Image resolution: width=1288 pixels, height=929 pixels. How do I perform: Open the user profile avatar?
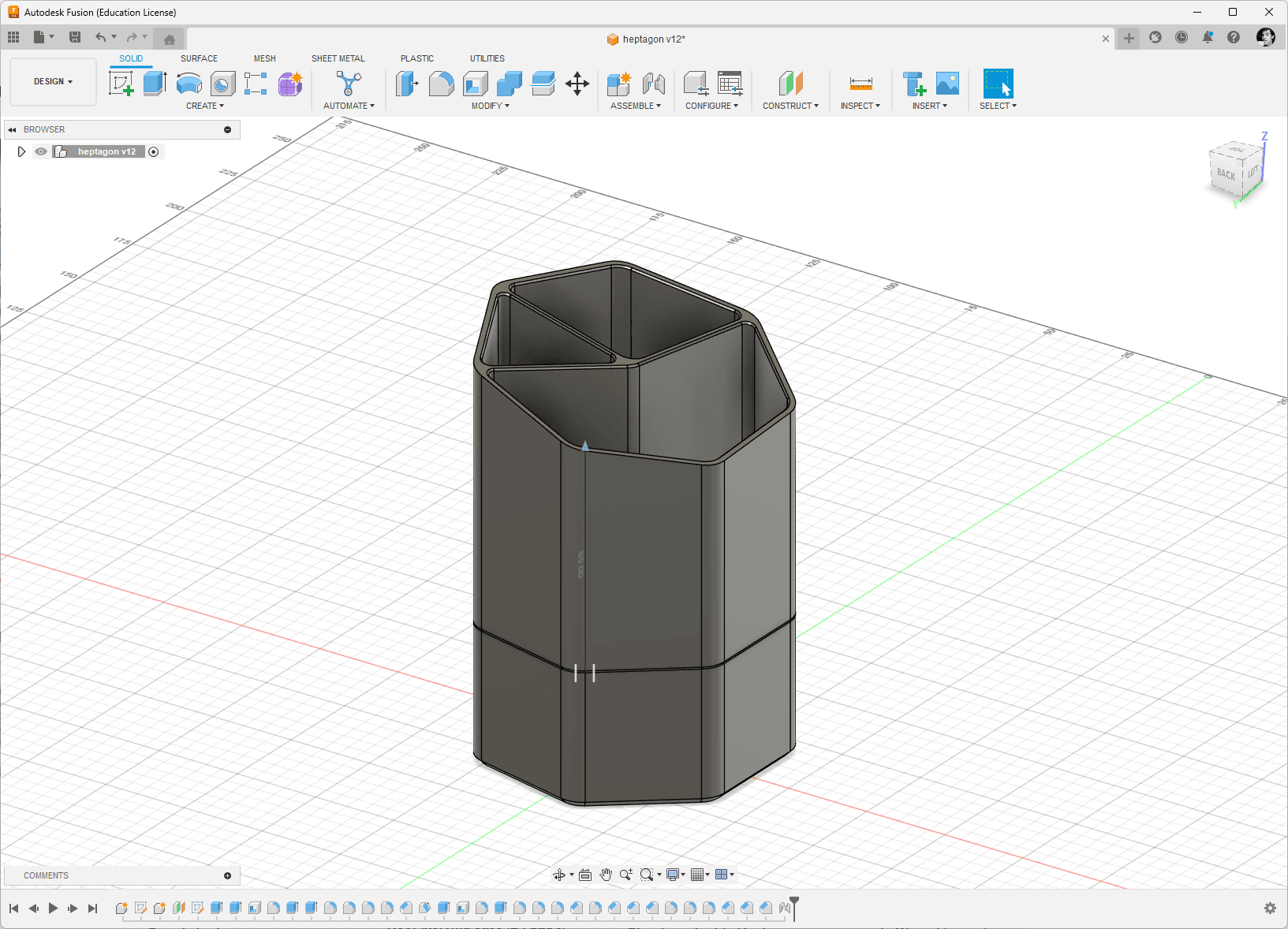(x=1266, y=37)
